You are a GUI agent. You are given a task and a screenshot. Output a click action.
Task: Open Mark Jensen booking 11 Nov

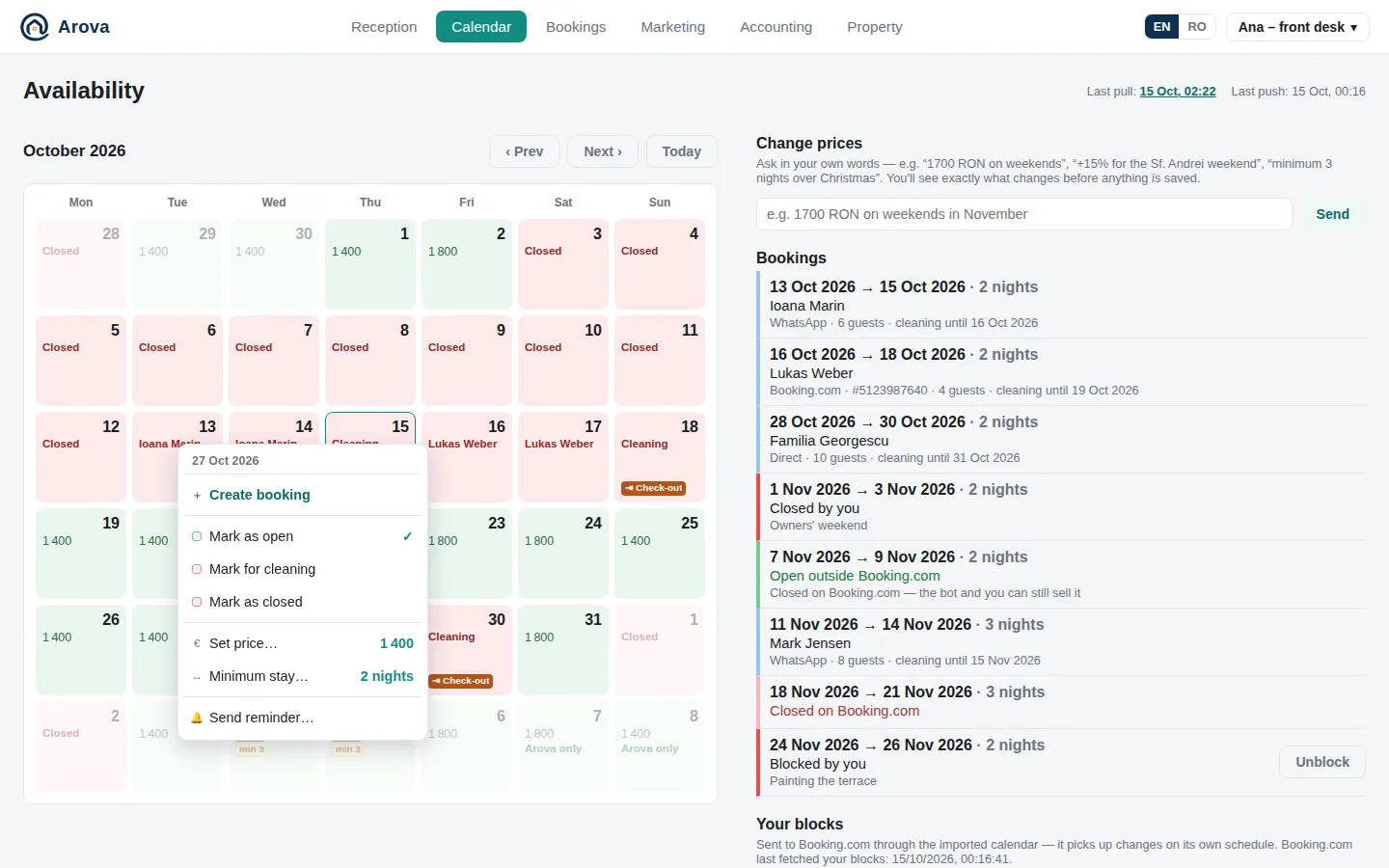point(1061,642)
